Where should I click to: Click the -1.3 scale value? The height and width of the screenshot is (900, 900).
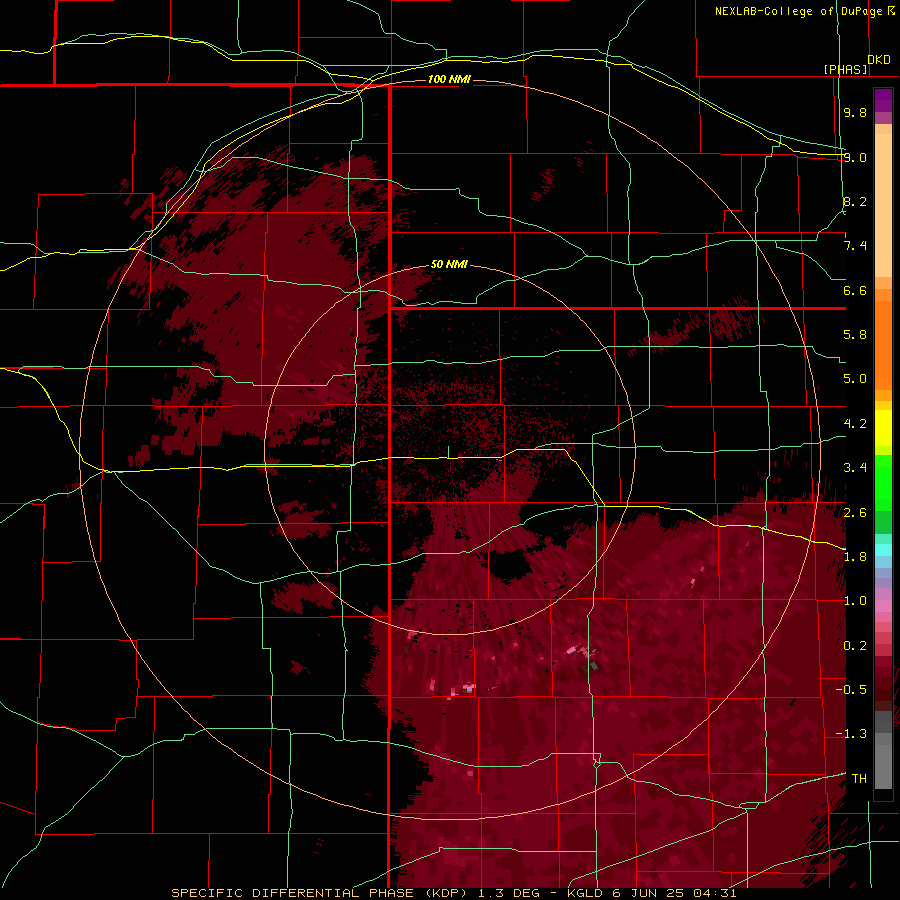pos(851,734)
